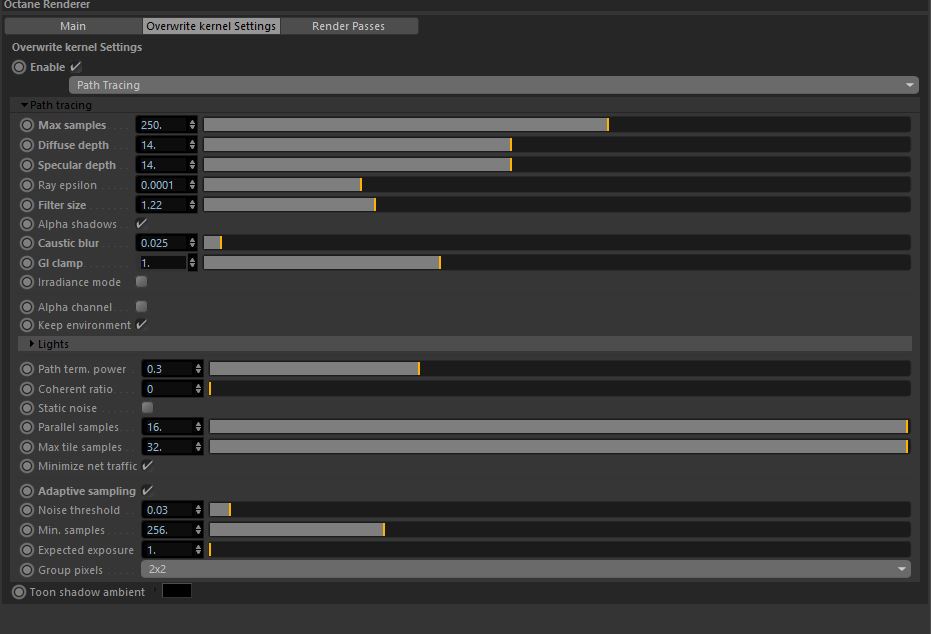Click the animation dot beside Expected exposure
Image resolution: width=931 pixels, height=634 pixels.
[x=27, y=550]
